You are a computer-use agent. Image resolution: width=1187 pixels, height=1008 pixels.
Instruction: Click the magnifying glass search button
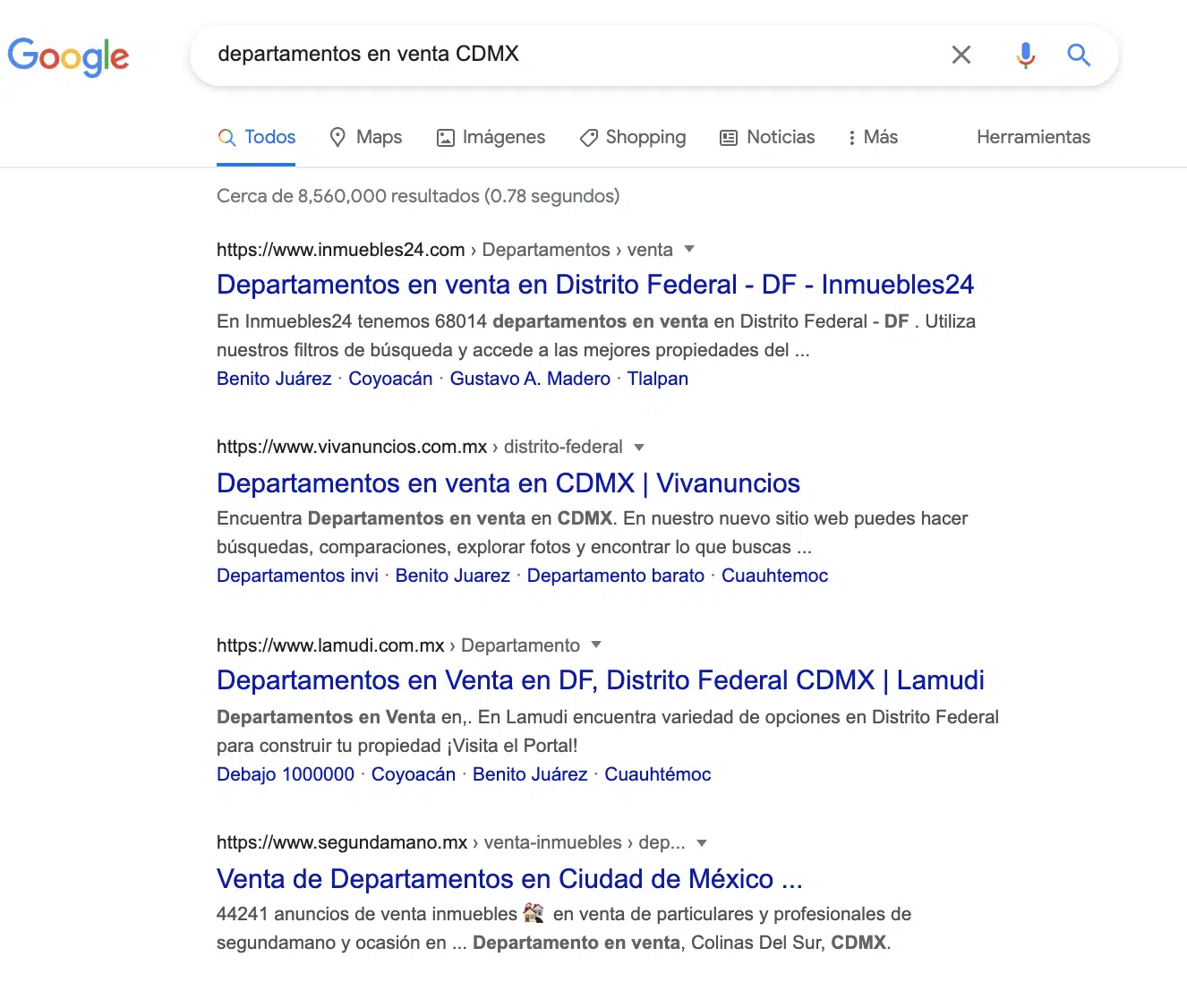(1079, 55)
